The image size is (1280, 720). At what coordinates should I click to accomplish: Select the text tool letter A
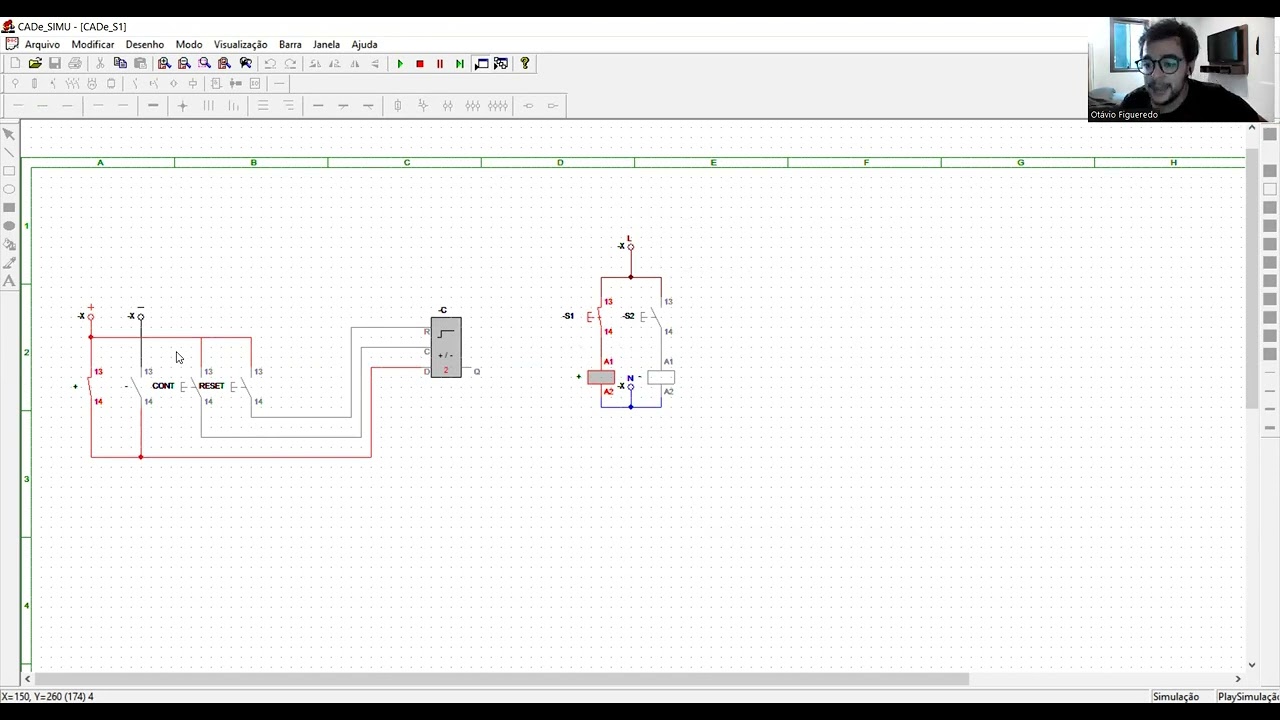coord(9,281)
